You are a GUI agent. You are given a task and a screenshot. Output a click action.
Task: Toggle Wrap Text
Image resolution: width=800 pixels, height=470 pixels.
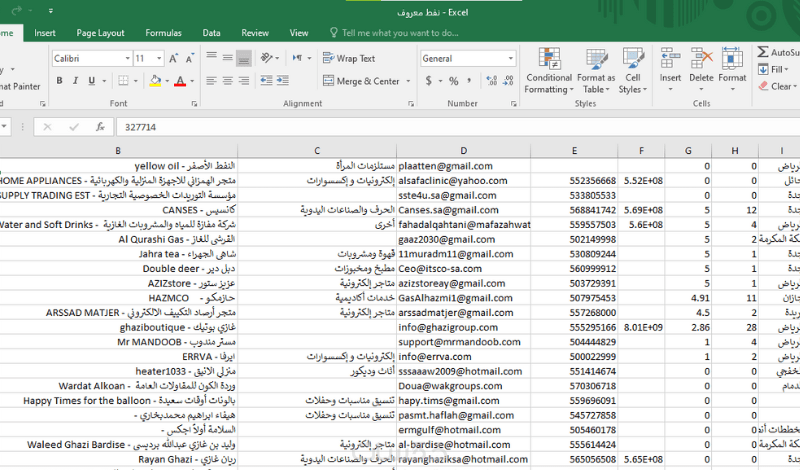(x=349, y=58)
